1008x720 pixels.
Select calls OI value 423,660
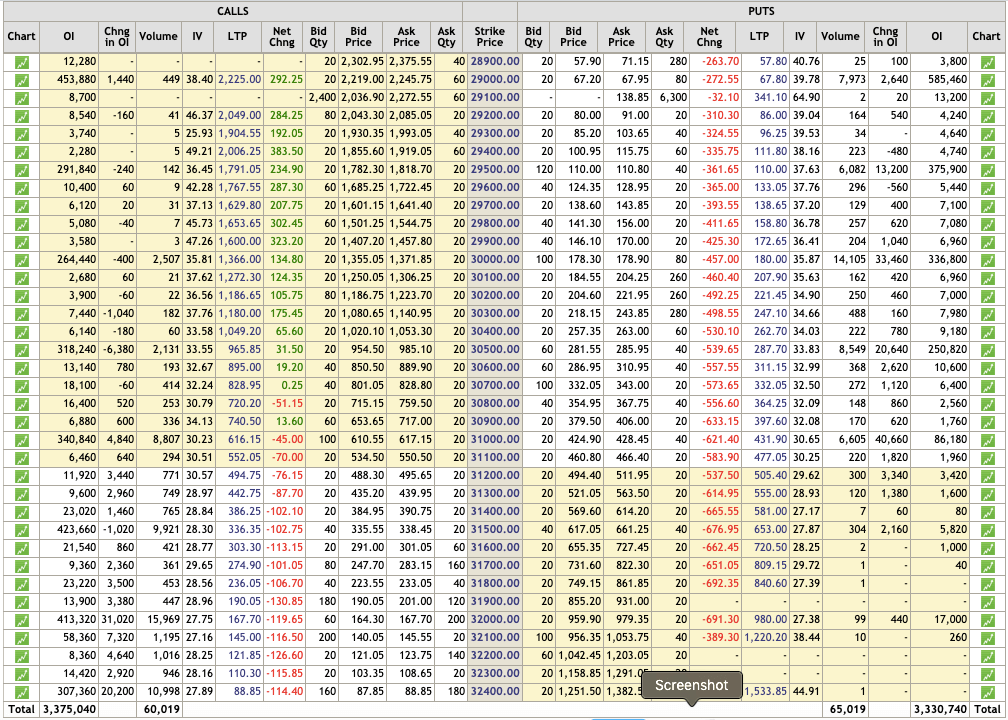pyautogui.click(x=77, y=530)
